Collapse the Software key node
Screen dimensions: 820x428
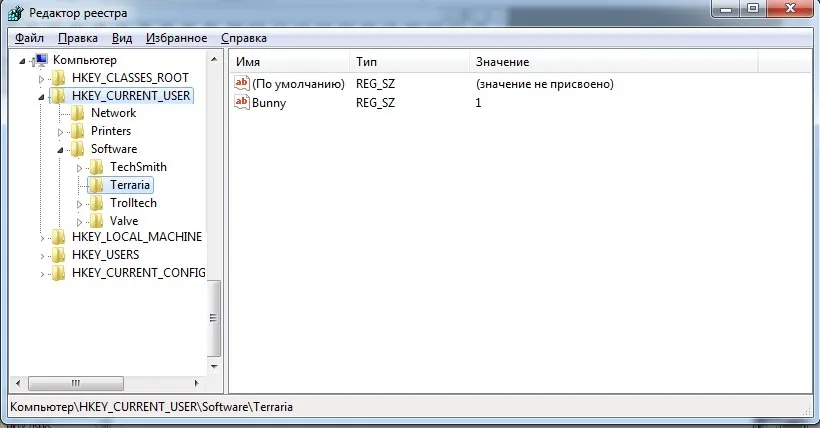[60, 150]
